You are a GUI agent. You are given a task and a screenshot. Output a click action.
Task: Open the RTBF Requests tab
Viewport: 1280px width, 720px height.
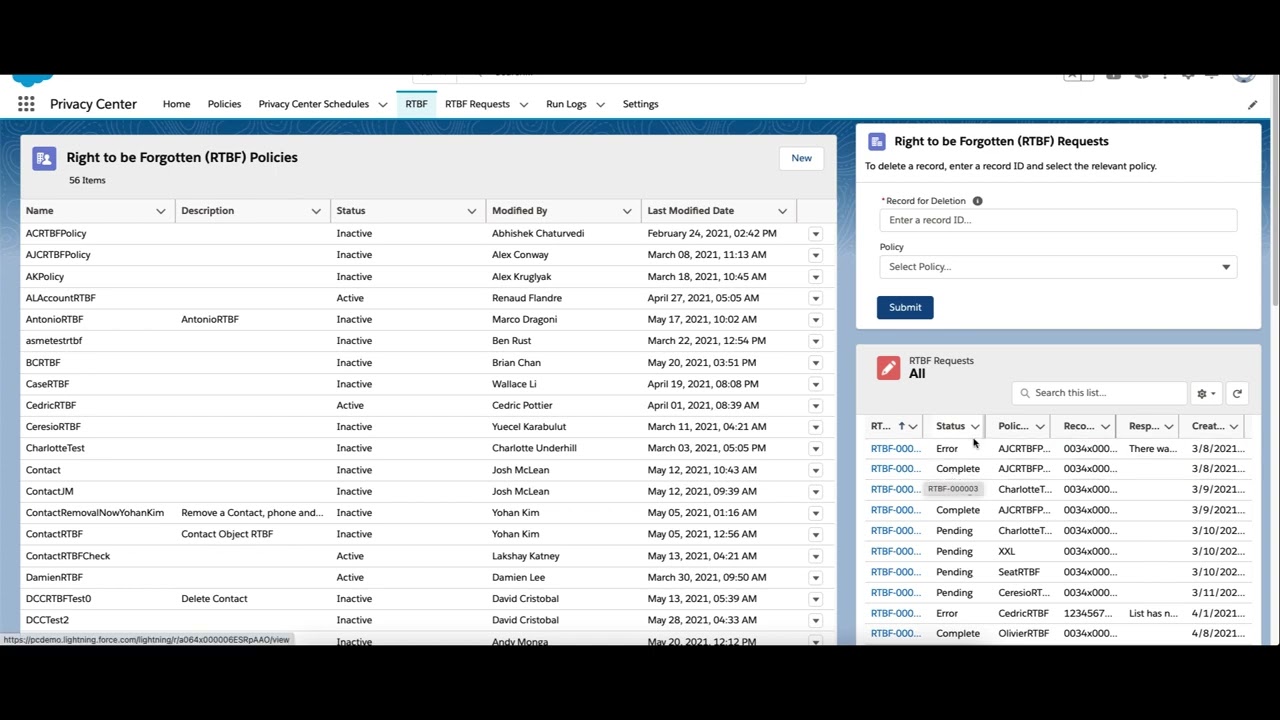477,104
